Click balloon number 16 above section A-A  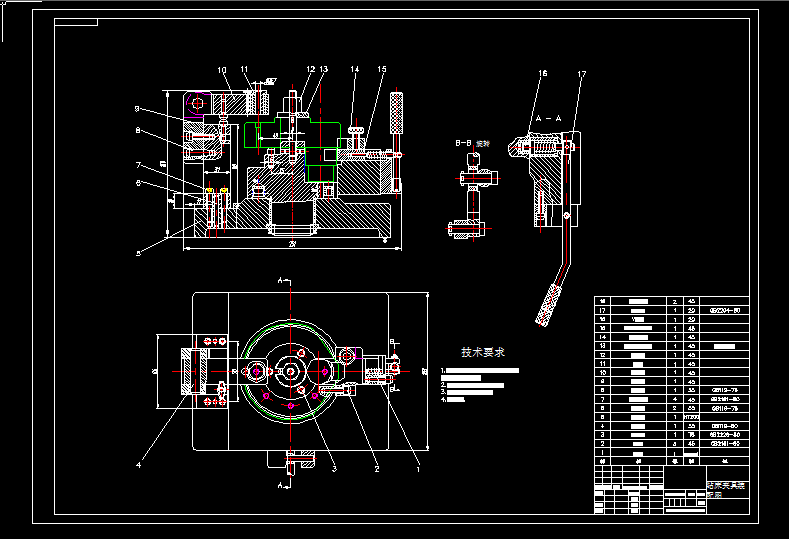click(x=543, y=73)
